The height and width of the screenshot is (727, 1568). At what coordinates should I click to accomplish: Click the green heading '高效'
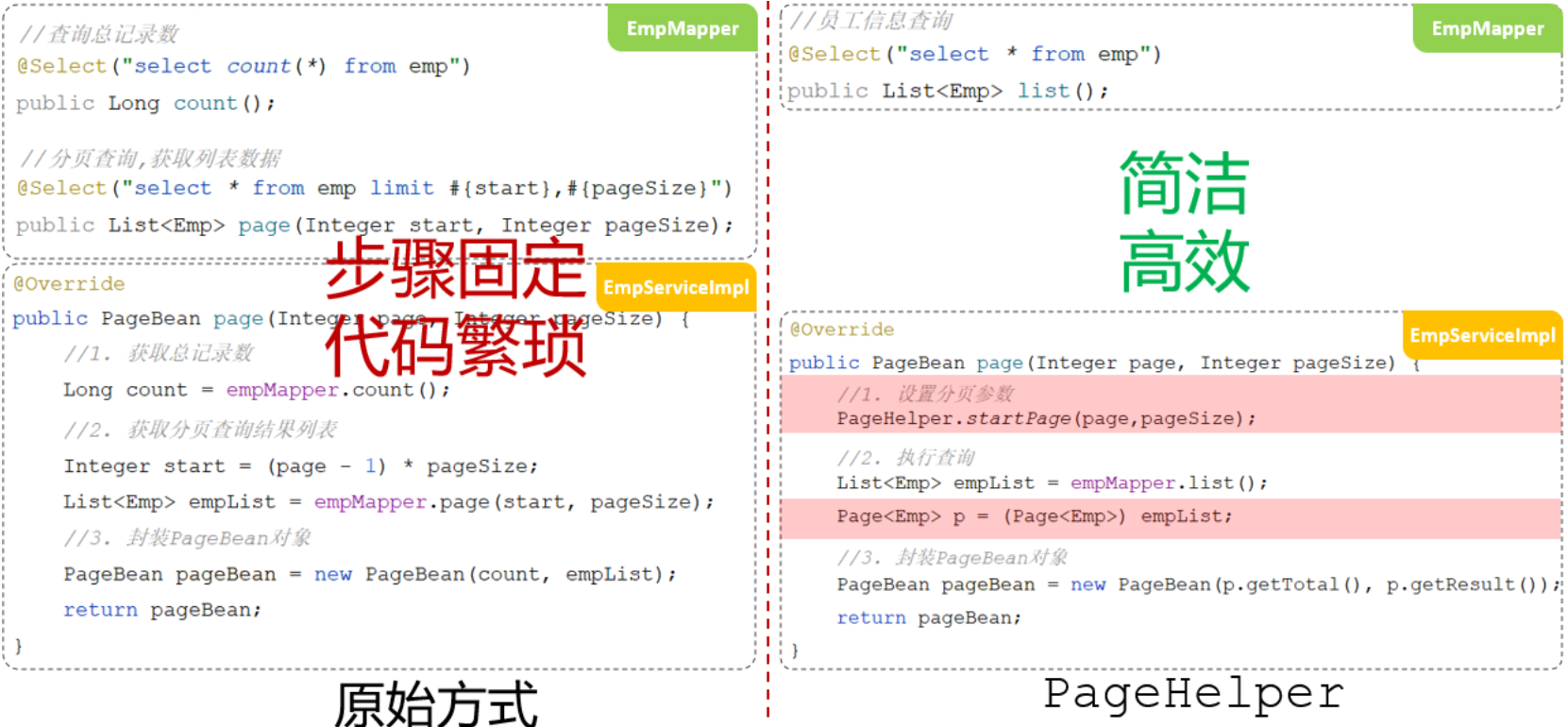tap(1185, 261)
